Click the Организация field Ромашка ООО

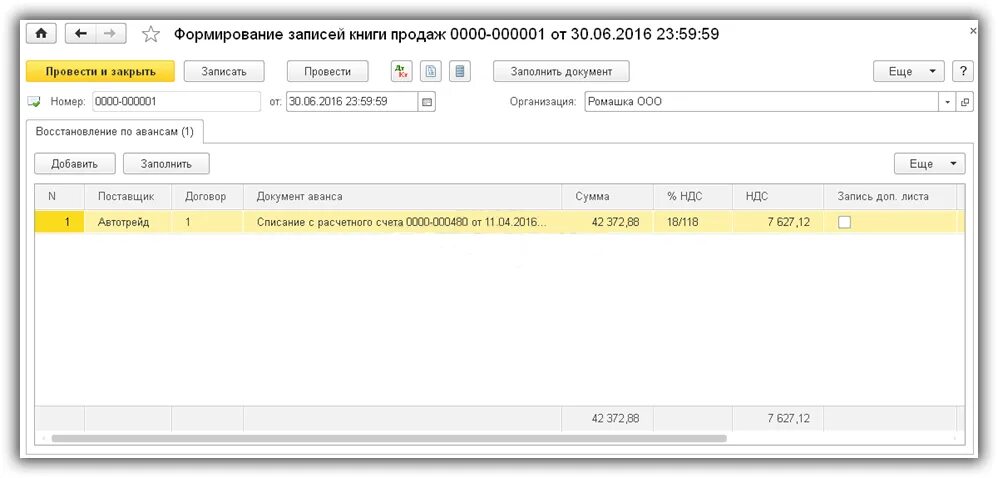click(762, 102)
